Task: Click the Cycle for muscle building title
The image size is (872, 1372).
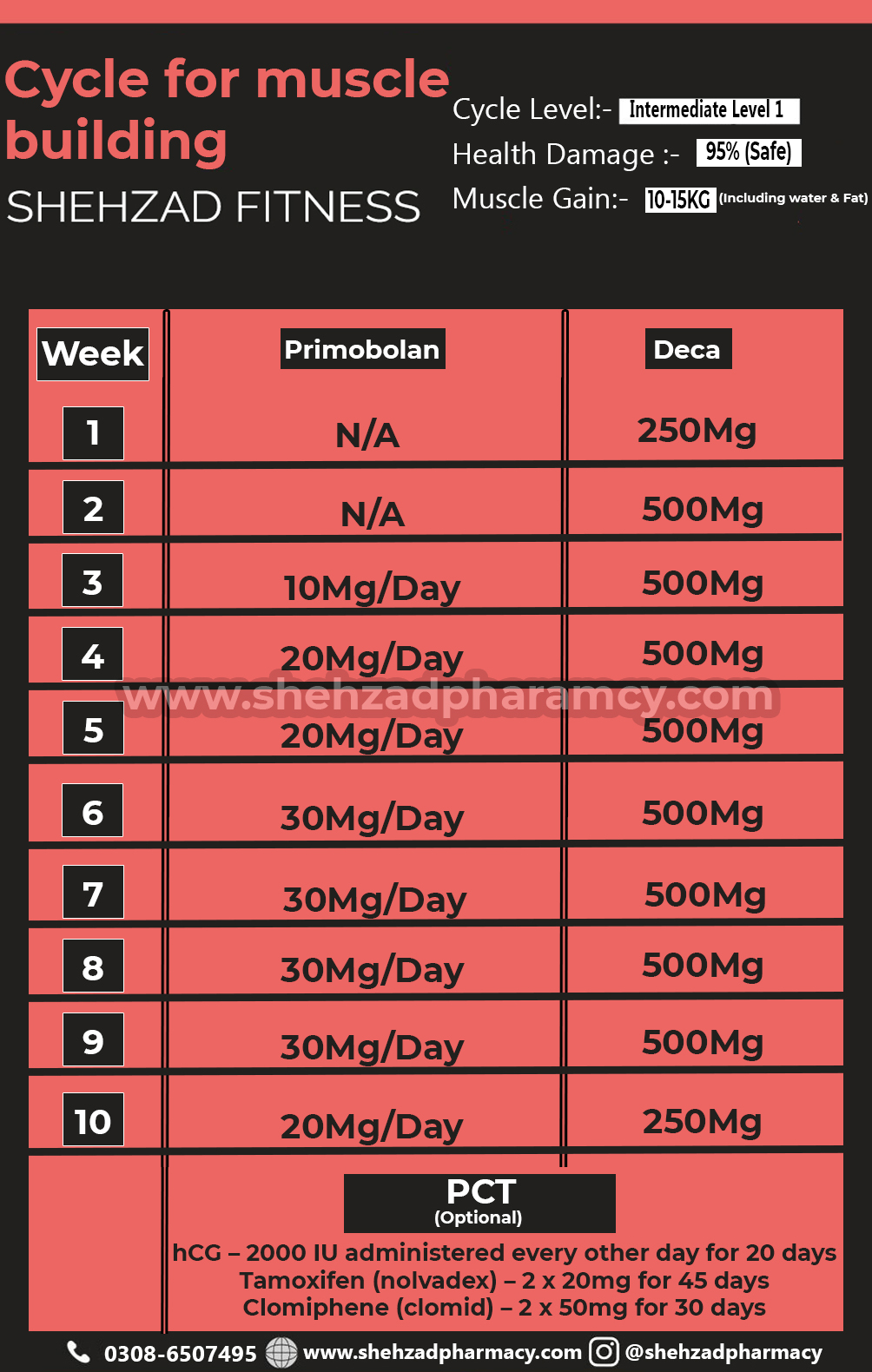Action: 226,109
